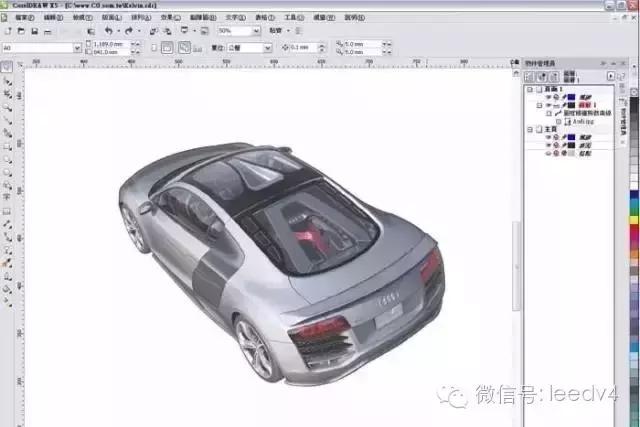Click the Import toolbar icon
640x427 pixels.
point(153,31)
